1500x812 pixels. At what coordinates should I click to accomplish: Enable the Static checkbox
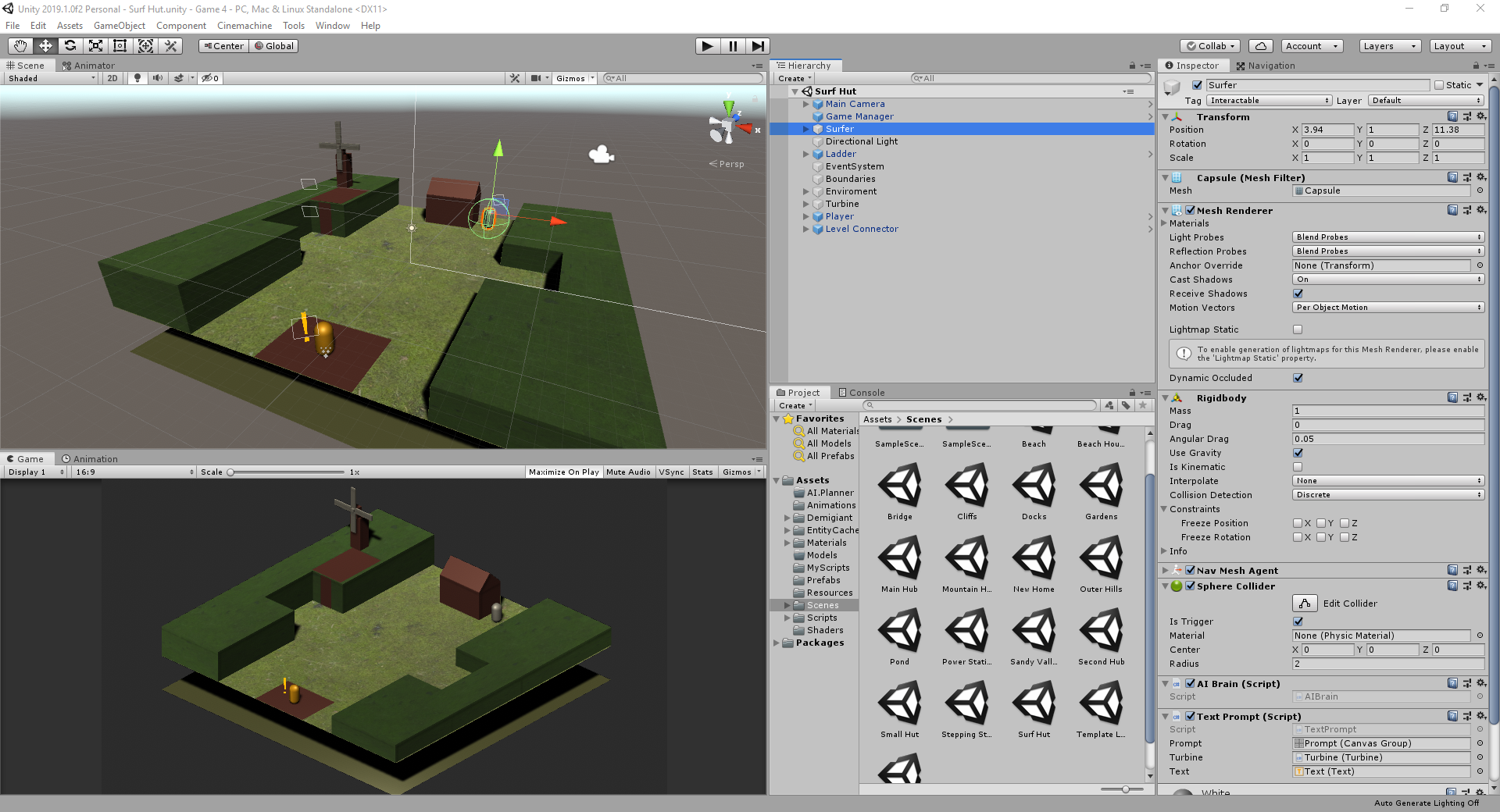[x=1439, y=85]
